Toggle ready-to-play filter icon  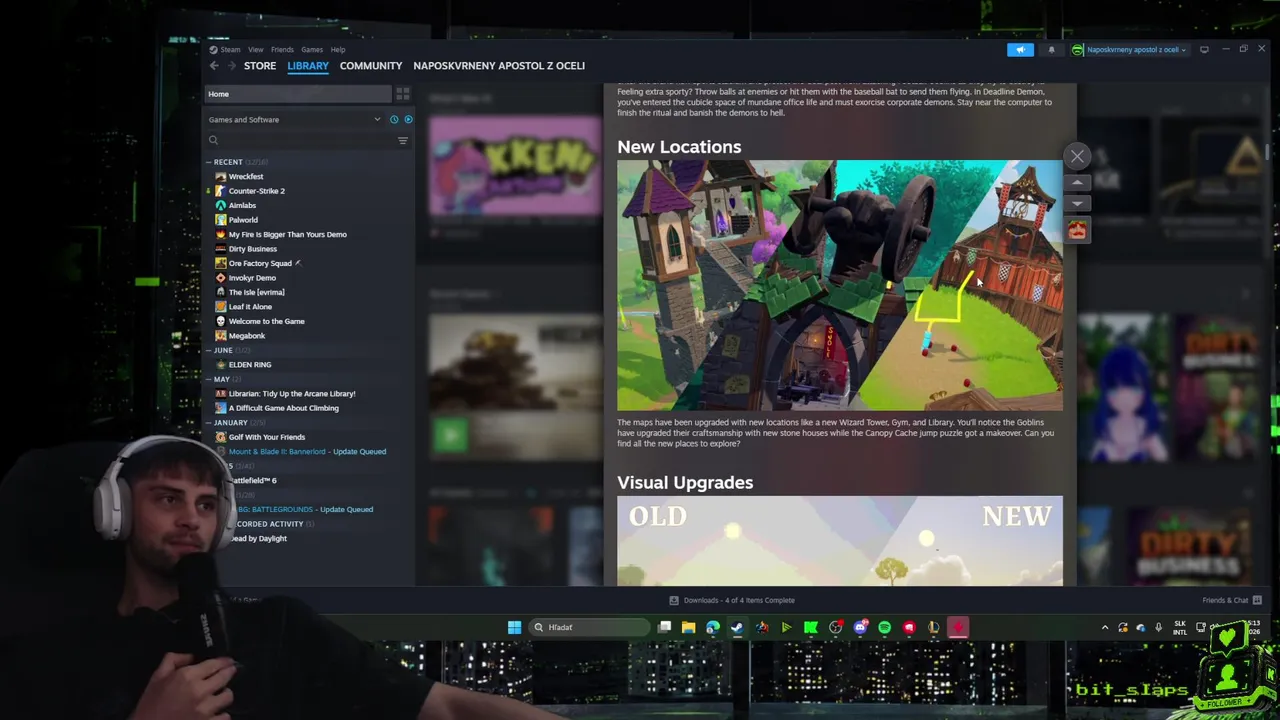[x=408, y=120]
